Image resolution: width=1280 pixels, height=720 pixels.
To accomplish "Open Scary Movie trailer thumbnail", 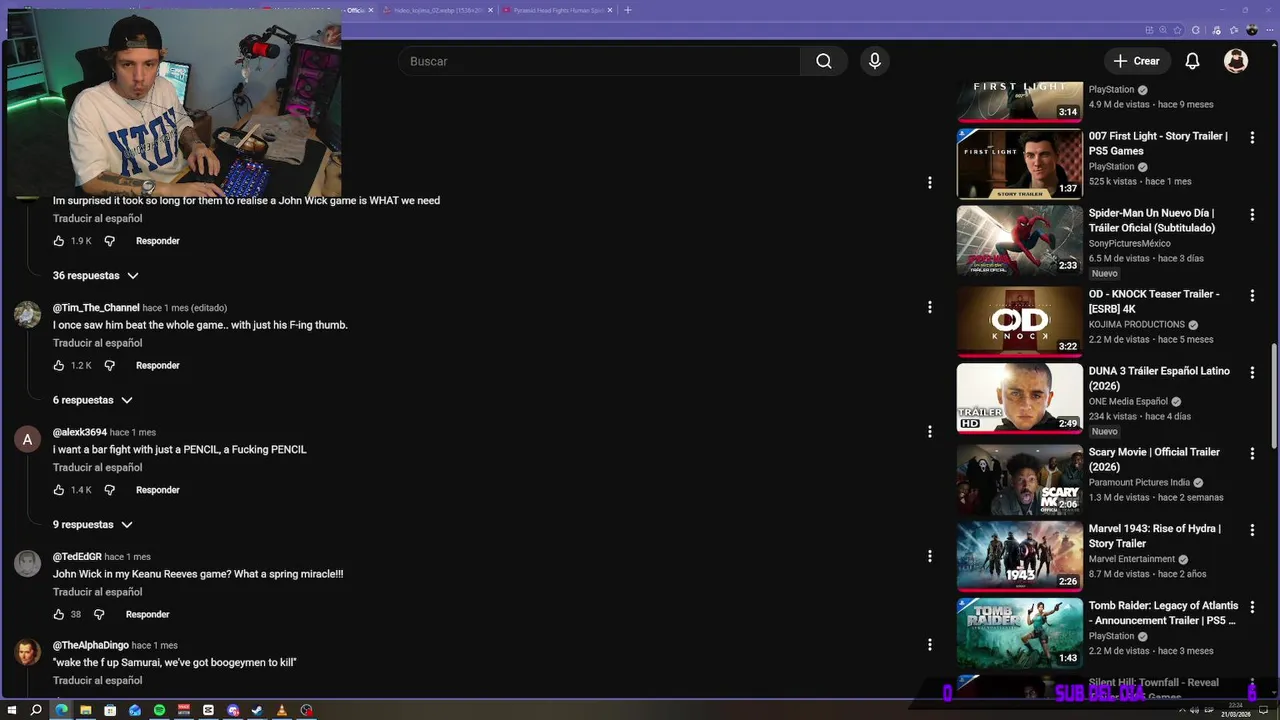I will (x=1019, y=479).
